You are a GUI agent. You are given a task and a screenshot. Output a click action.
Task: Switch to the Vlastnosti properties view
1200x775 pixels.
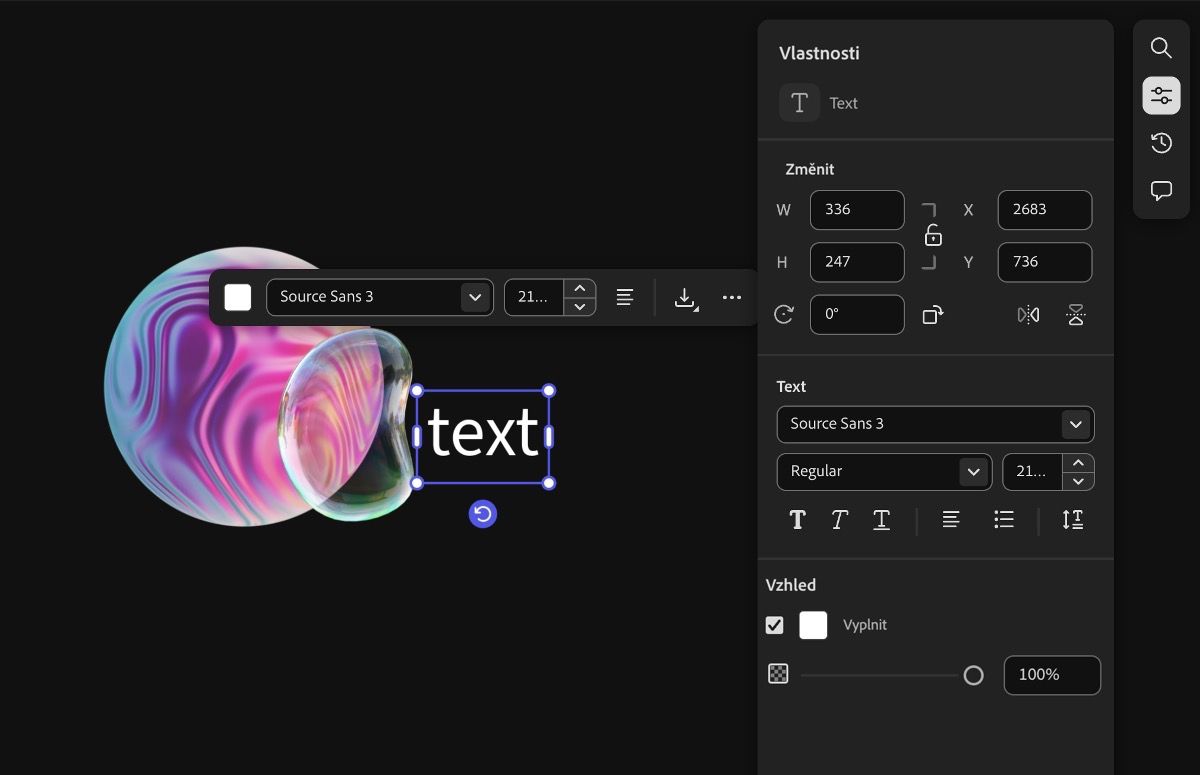(1160, 94)
